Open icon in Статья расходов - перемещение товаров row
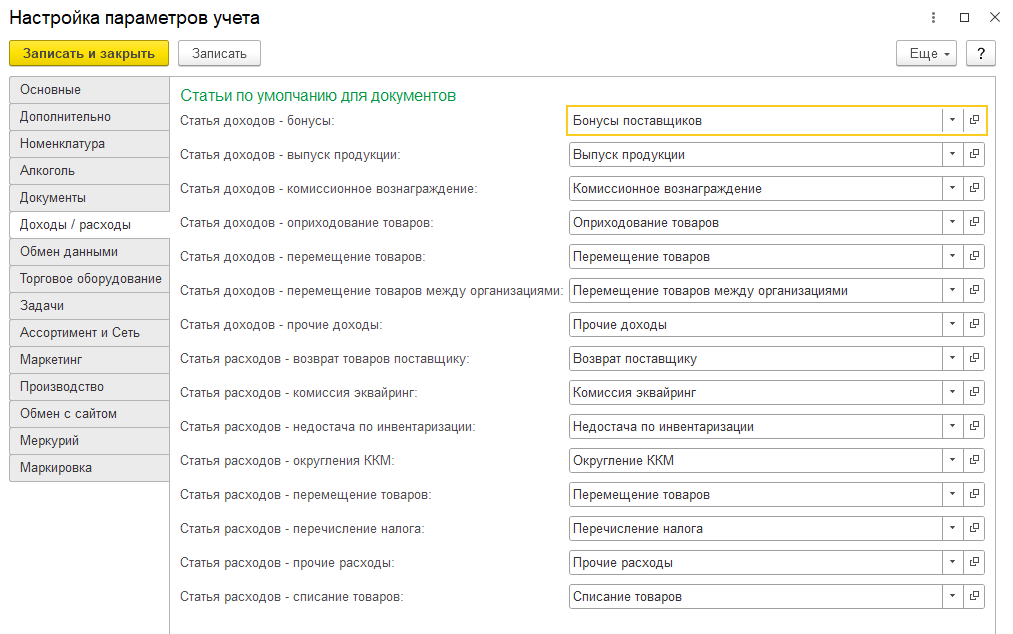The height and width of the screenshot is (634, 1013). tap(974, 494)
